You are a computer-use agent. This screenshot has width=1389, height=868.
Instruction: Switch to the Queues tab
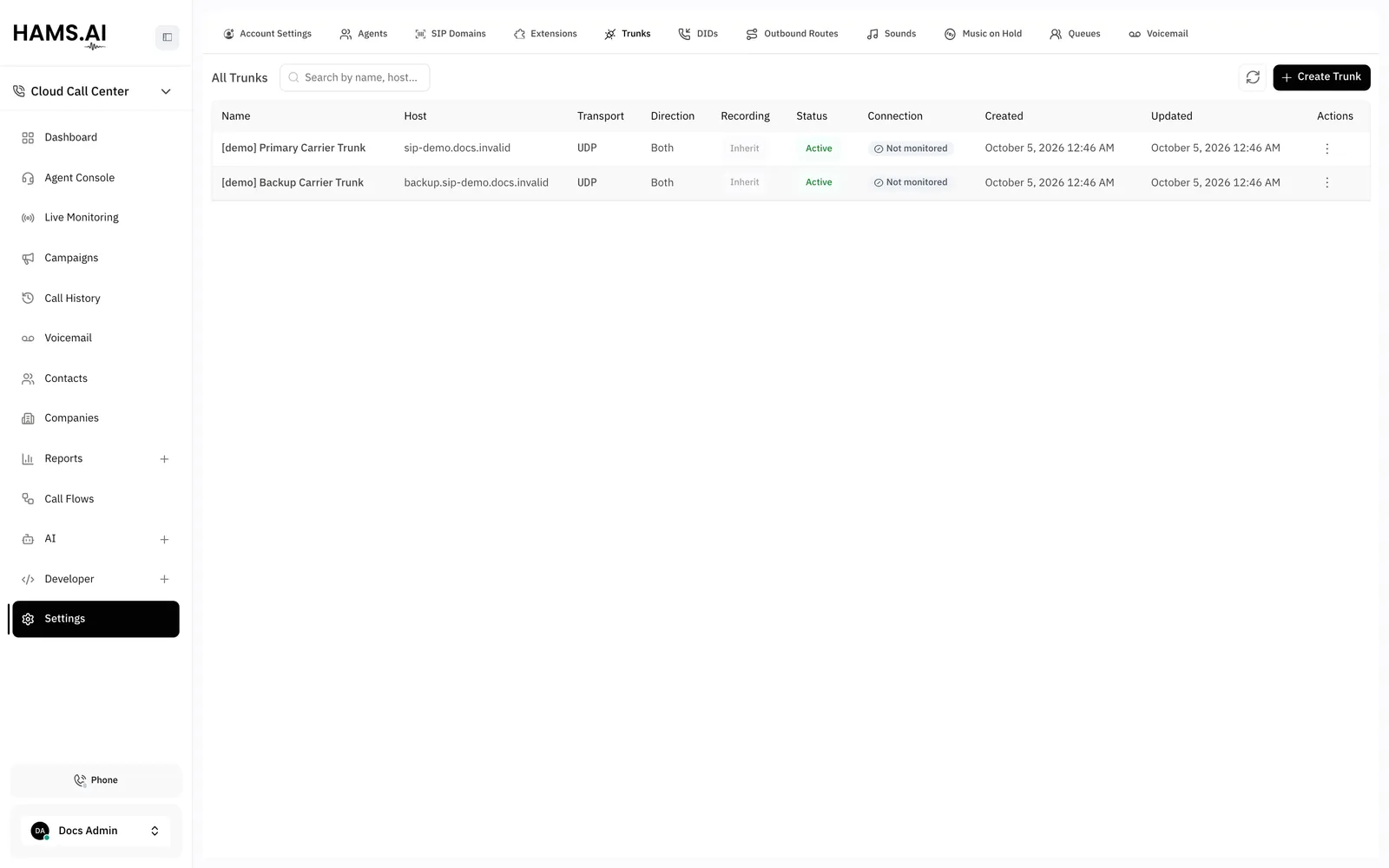(1076, 34)
